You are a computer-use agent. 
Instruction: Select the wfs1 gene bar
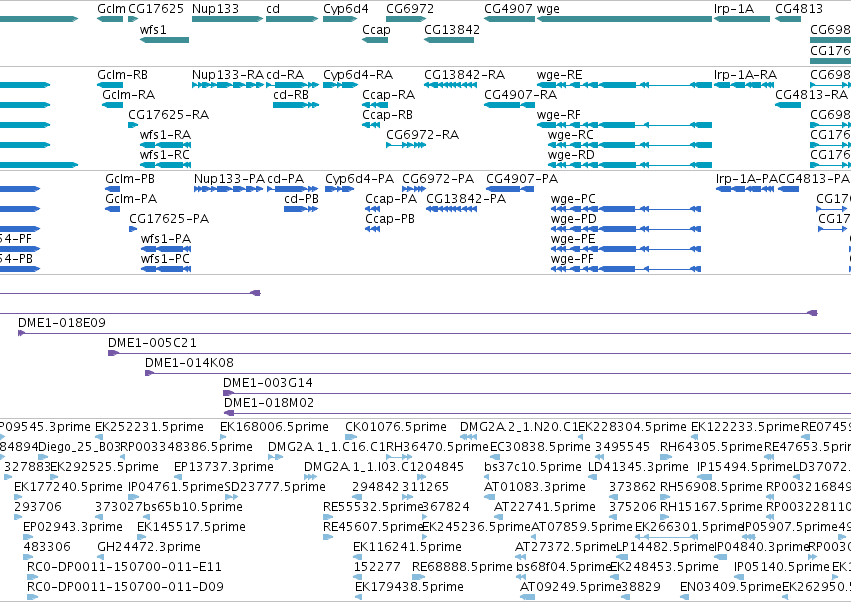164,40
